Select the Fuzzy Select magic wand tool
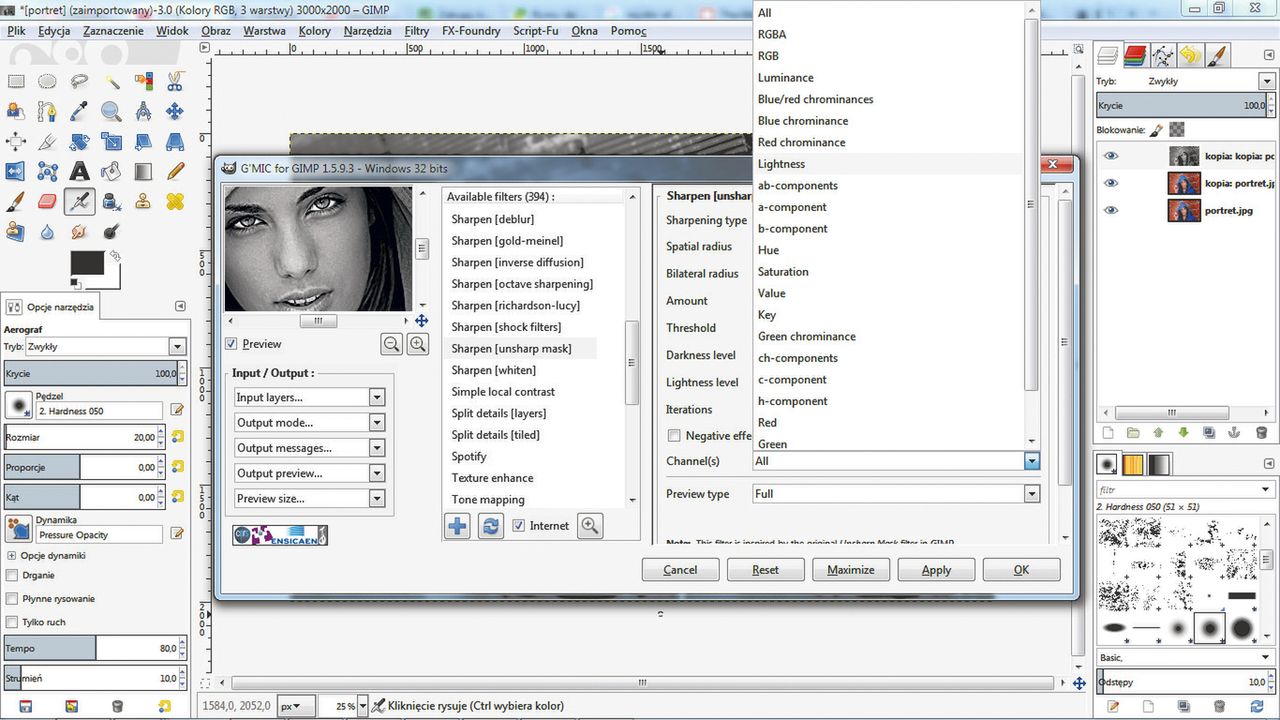Viewport: 1280px width, 720px height. pyautogui.click(x=111, y=81)
